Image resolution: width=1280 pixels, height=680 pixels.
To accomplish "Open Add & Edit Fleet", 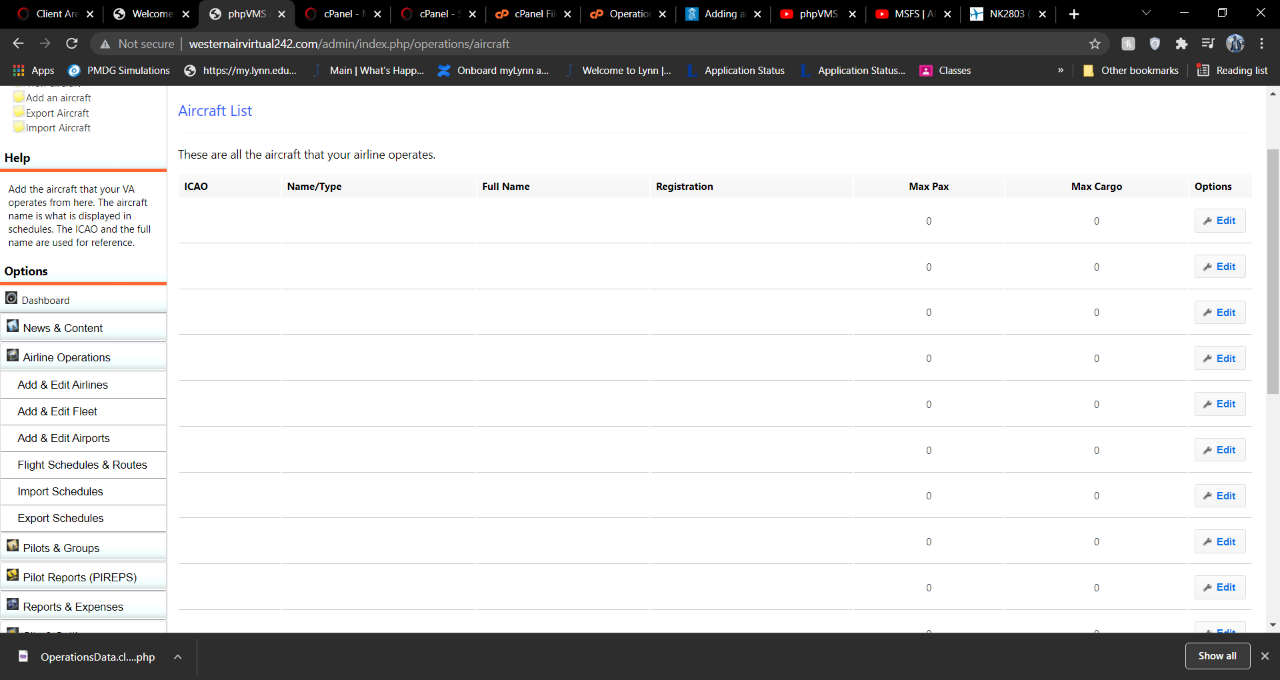I will click(x=83, y=411).
